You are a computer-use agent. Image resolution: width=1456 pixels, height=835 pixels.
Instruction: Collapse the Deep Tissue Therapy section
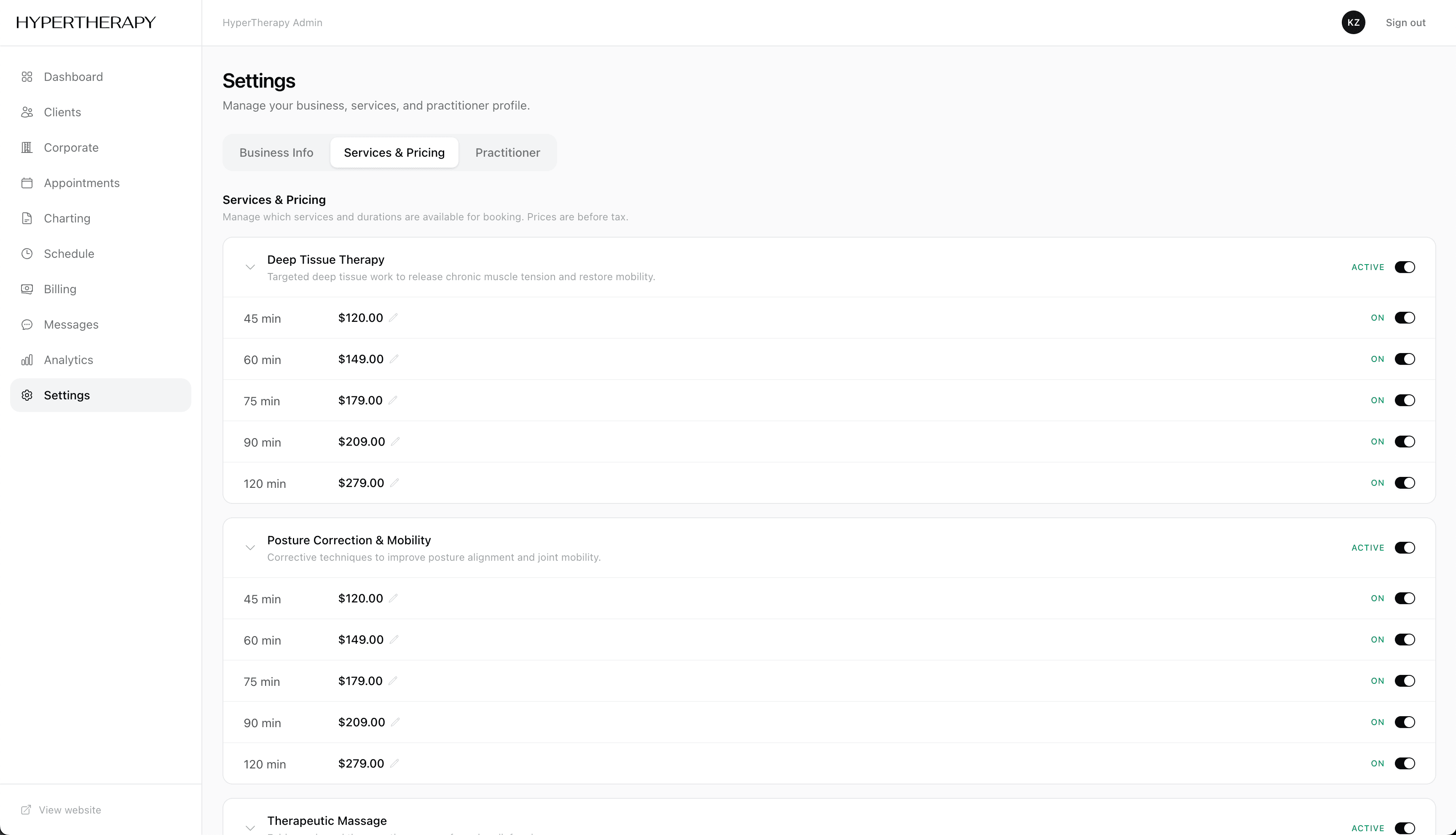point(250,267)
